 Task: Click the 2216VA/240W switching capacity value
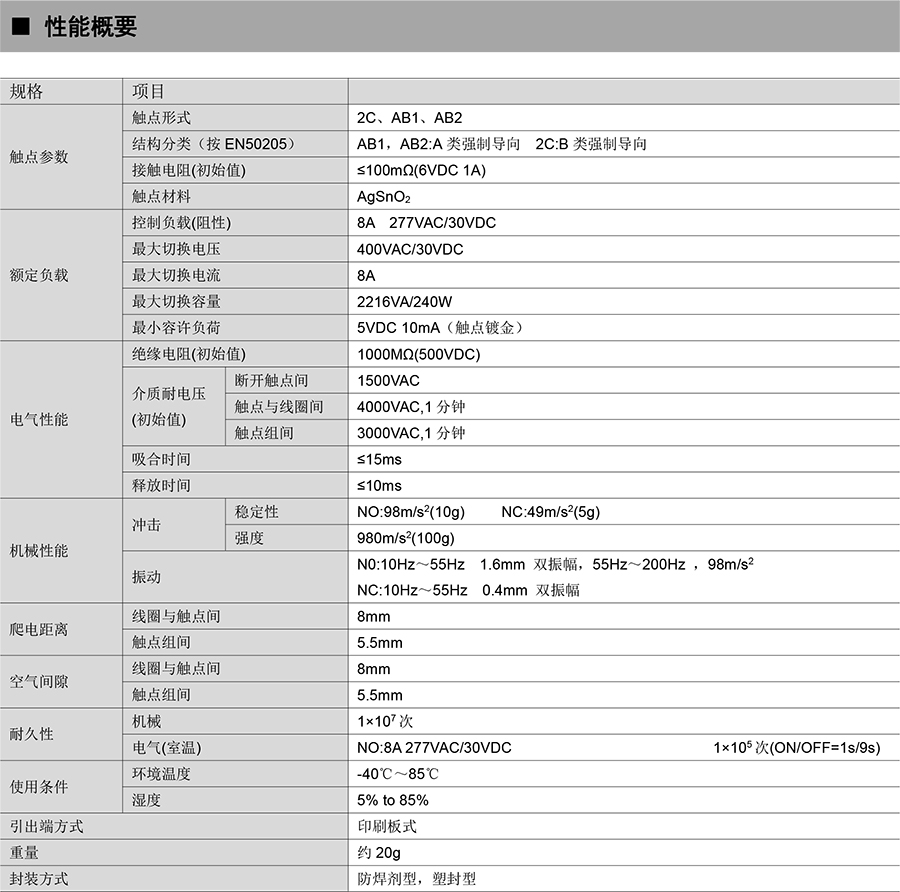[404, 302]
